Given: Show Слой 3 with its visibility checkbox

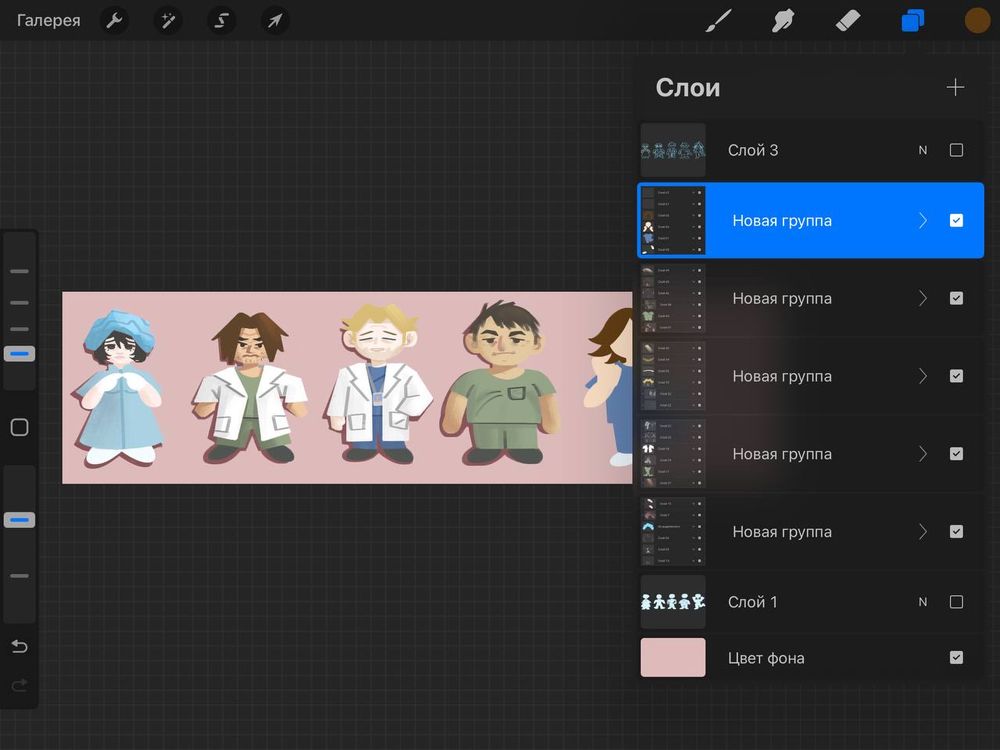Looking at the screenshot, I should (956, 150).
